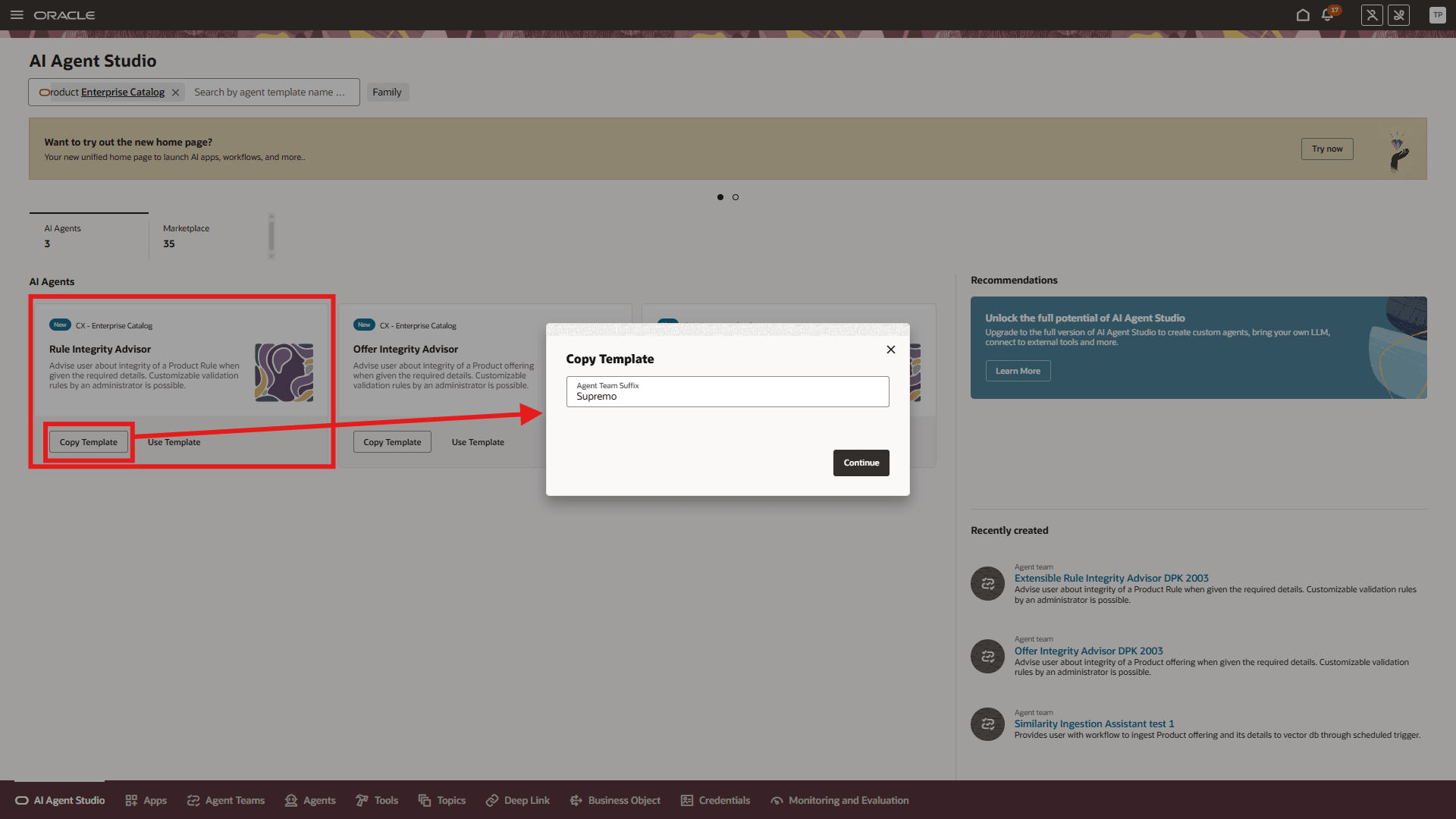Open Agents in bottom navigation
The width and height of the screenshot is (1456, 819).
(310, 800)
